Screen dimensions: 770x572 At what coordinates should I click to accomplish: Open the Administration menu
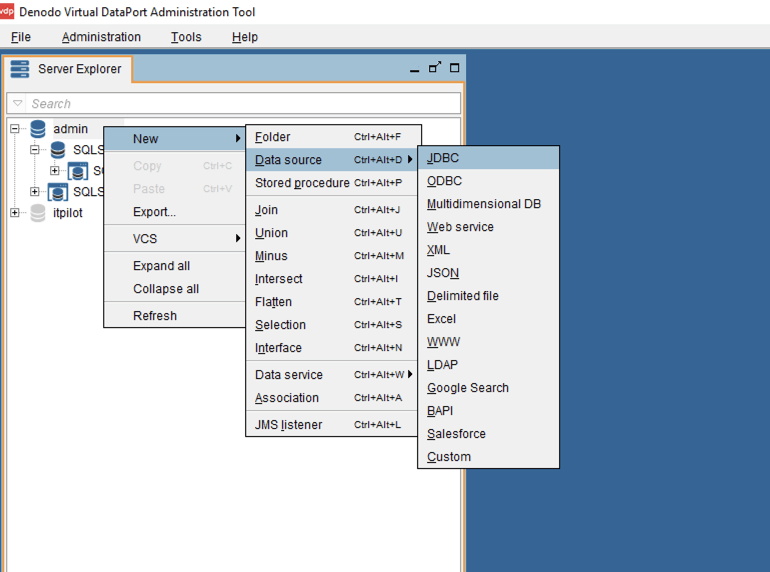101,37
